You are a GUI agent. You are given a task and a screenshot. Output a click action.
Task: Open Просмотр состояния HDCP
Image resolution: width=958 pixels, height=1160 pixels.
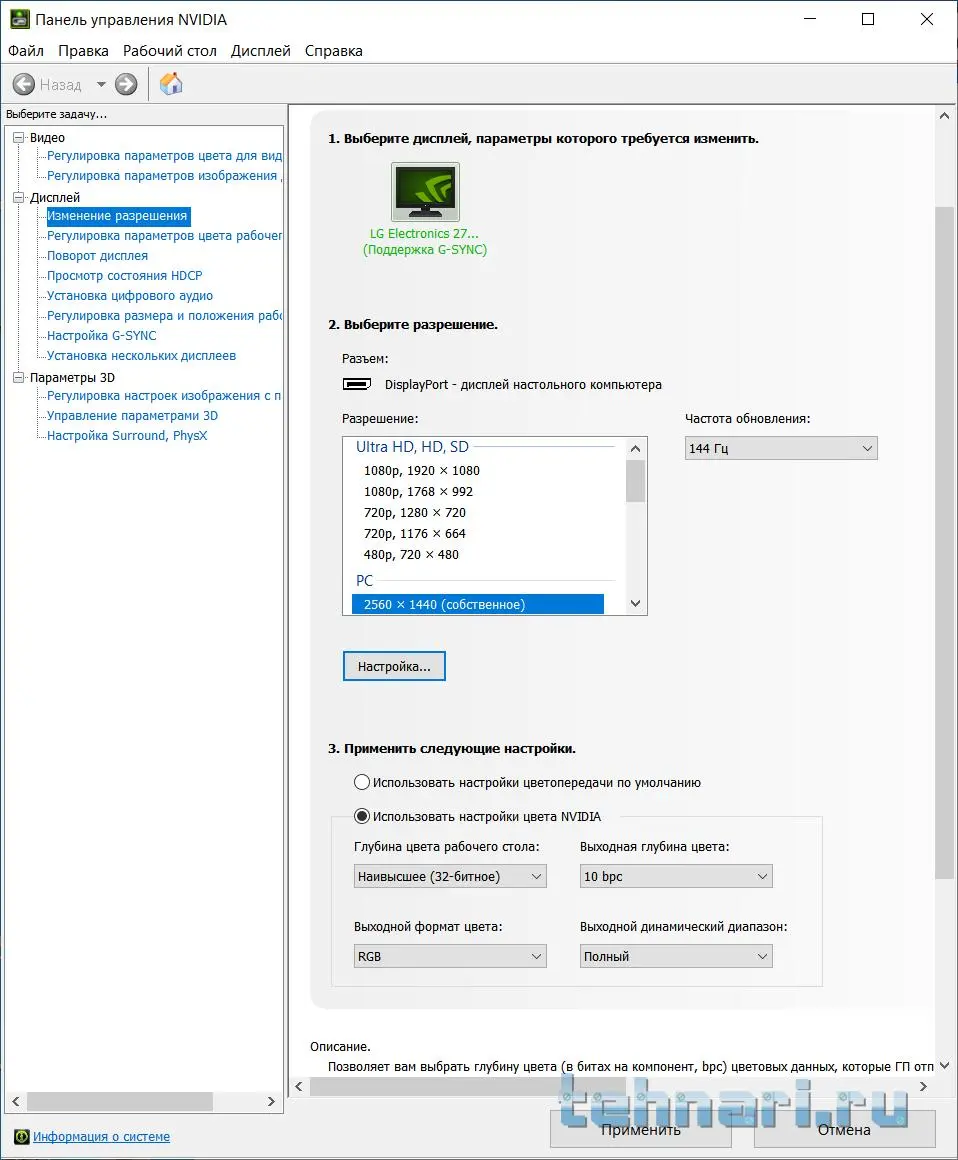[124, 275]
